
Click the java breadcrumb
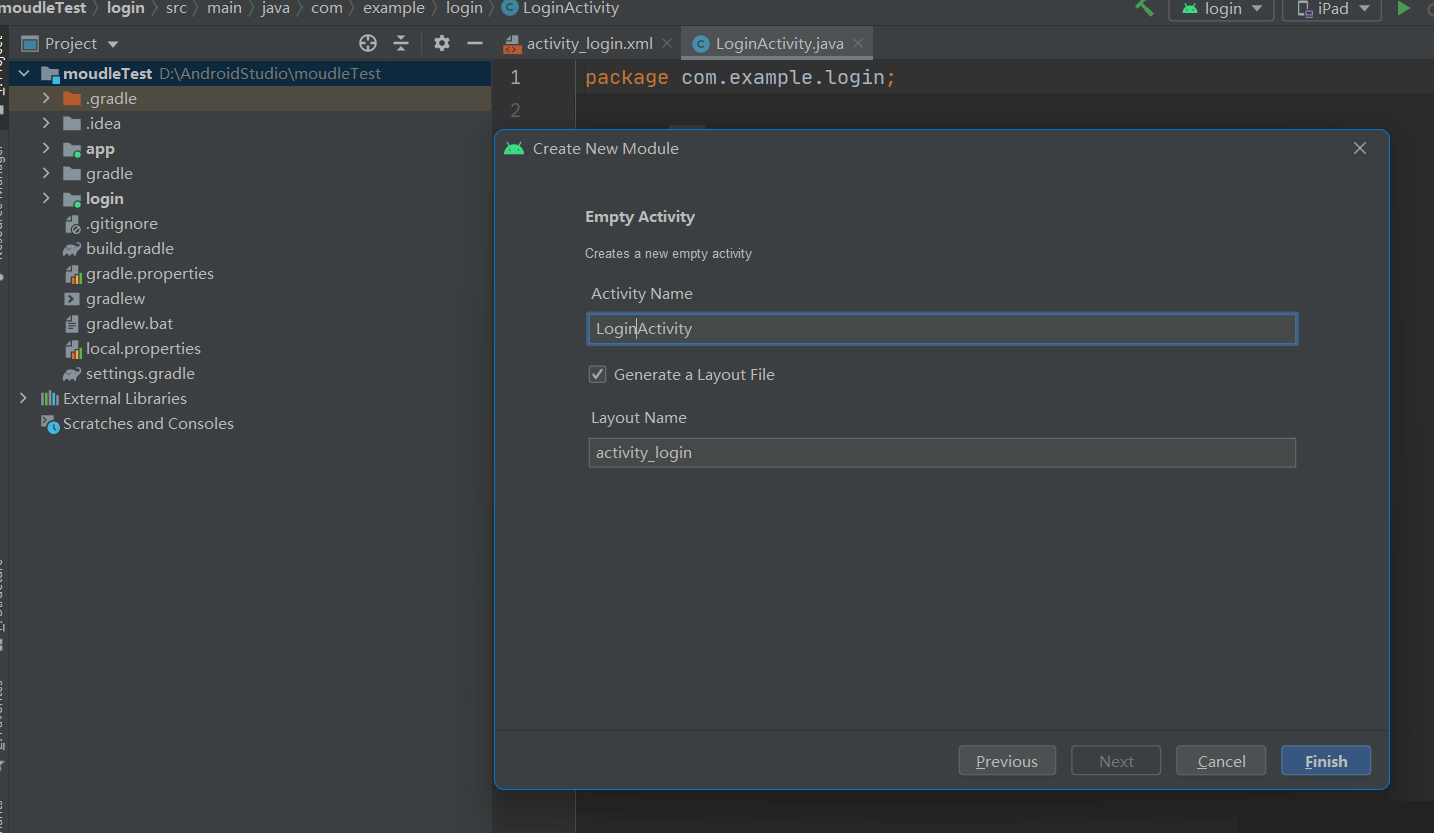click(x=276, y=8)
